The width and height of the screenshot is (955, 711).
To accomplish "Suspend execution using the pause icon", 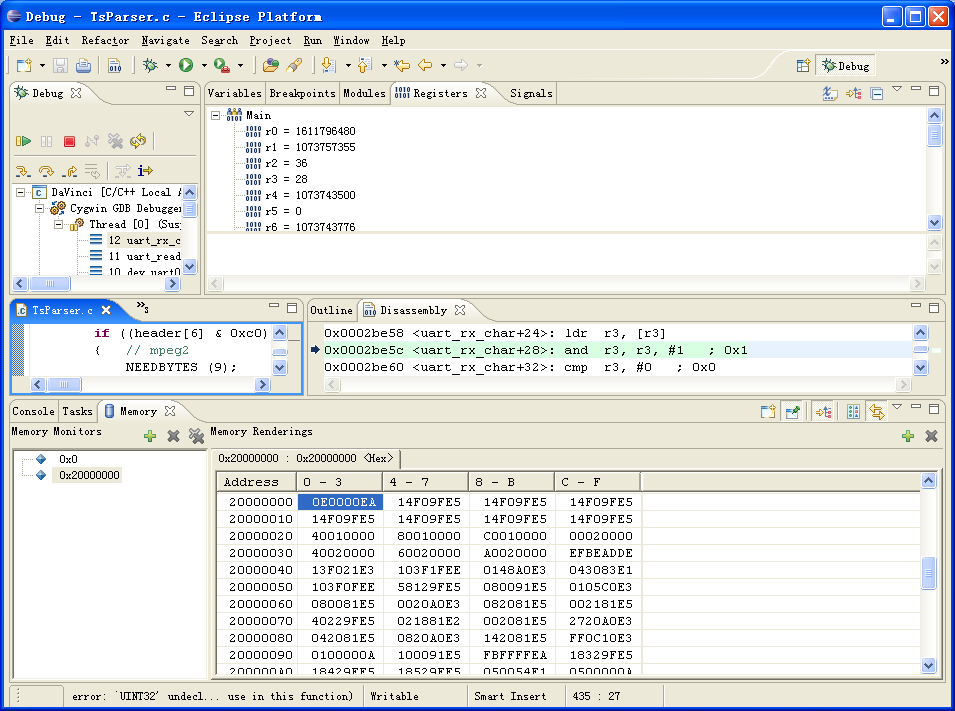I will click(46, 141).
